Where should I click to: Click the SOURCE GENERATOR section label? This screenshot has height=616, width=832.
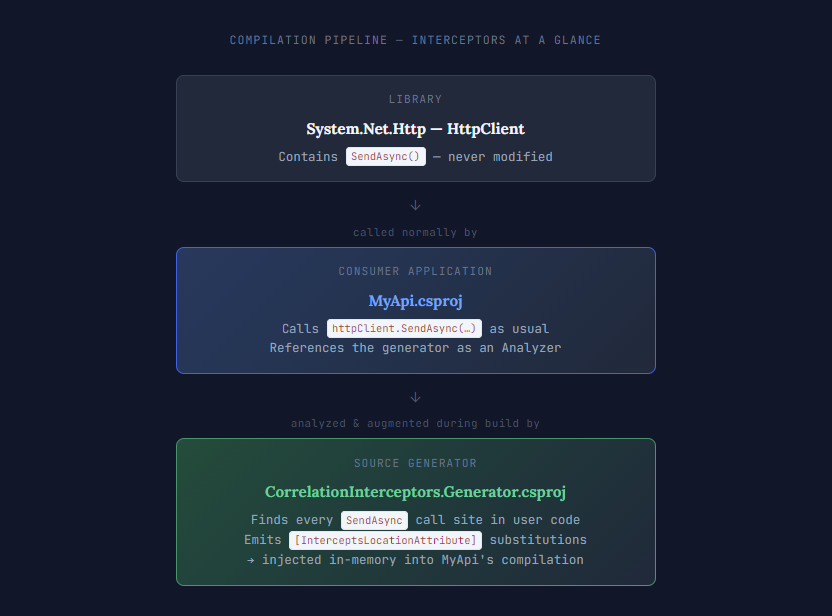[415, 464]
